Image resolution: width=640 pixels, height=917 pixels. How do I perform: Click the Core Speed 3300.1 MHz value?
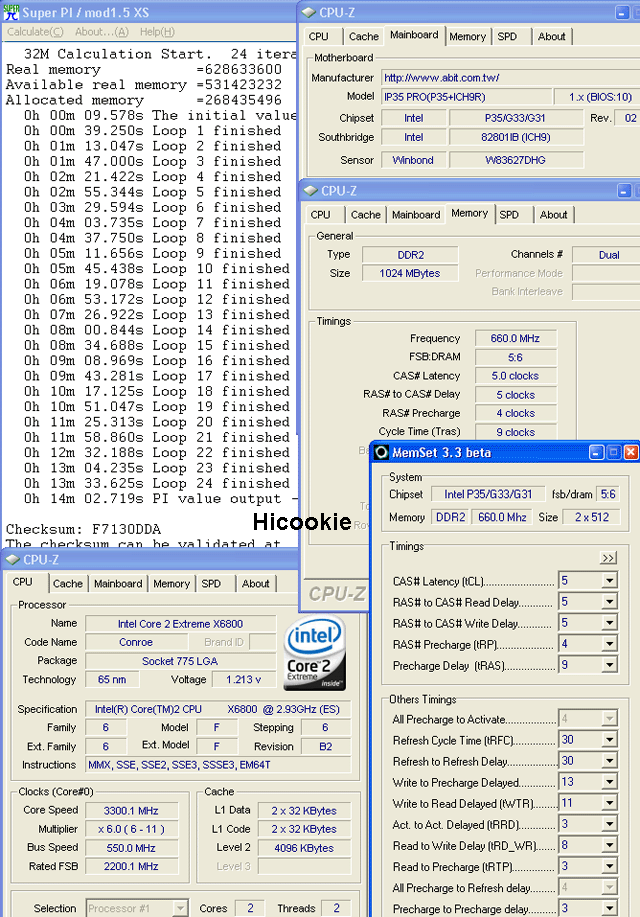[131, 811]
